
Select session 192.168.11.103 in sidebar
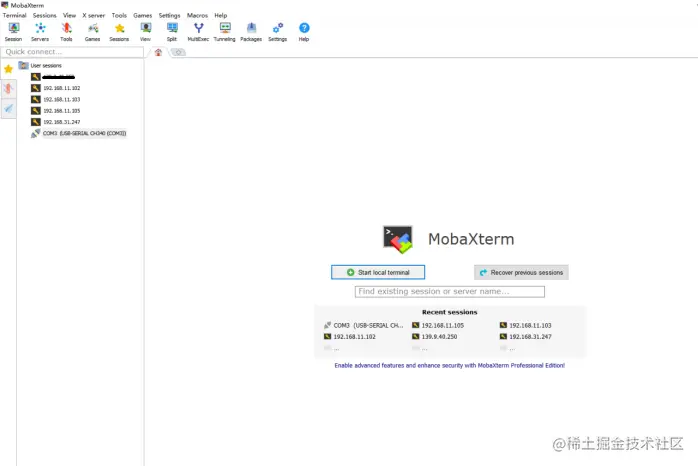tap(56, 100)
